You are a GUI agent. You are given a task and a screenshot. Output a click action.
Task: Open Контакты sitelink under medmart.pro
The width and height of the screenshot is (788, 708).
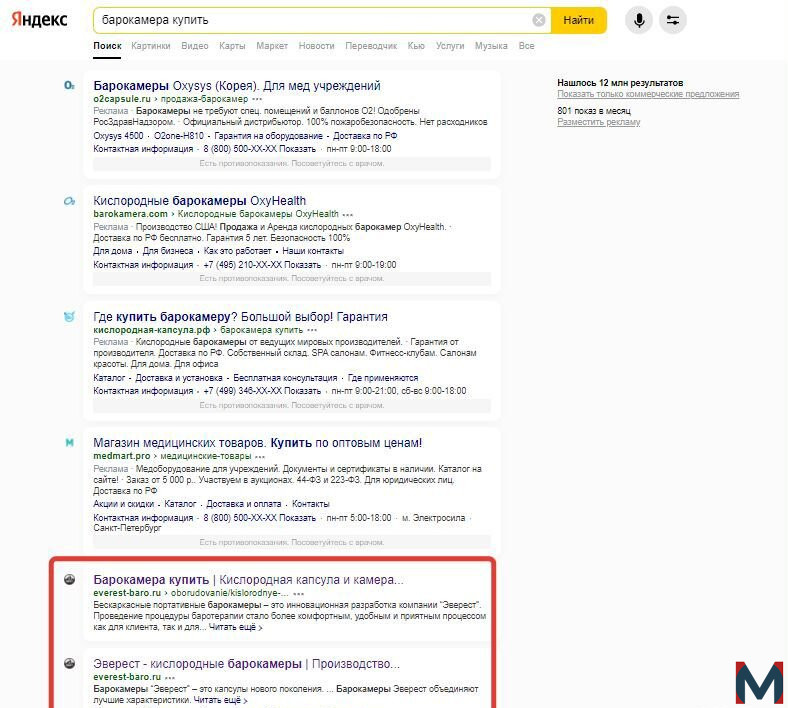pos(311,503)
